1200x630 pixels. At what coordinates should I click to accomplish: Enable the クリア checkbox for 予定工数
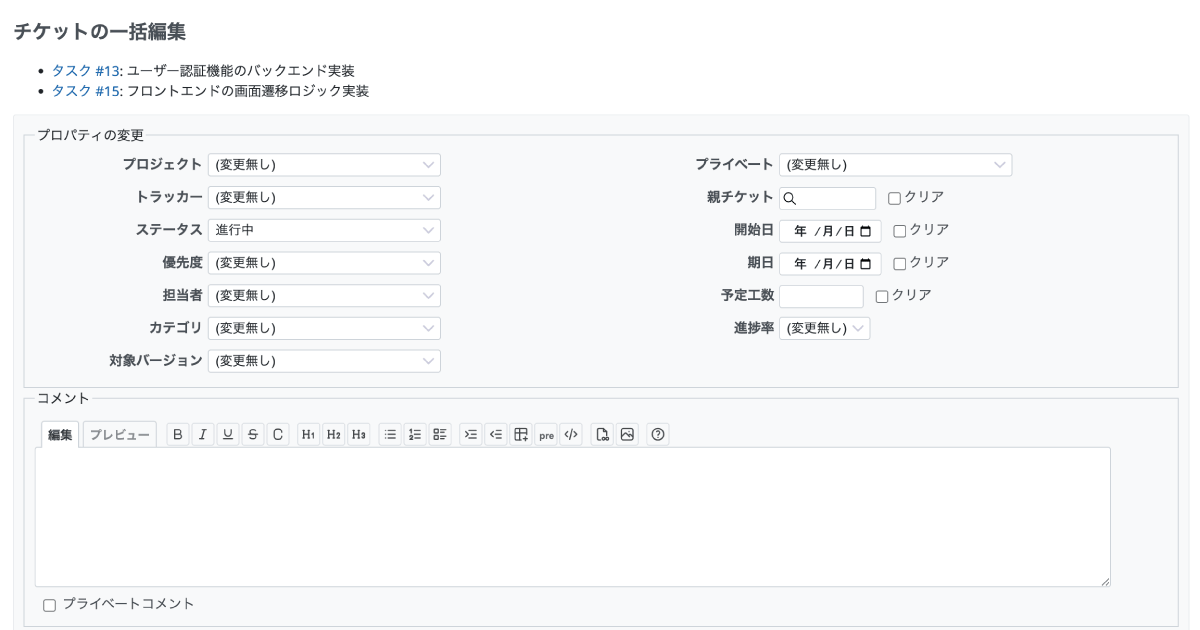[882, 296]
